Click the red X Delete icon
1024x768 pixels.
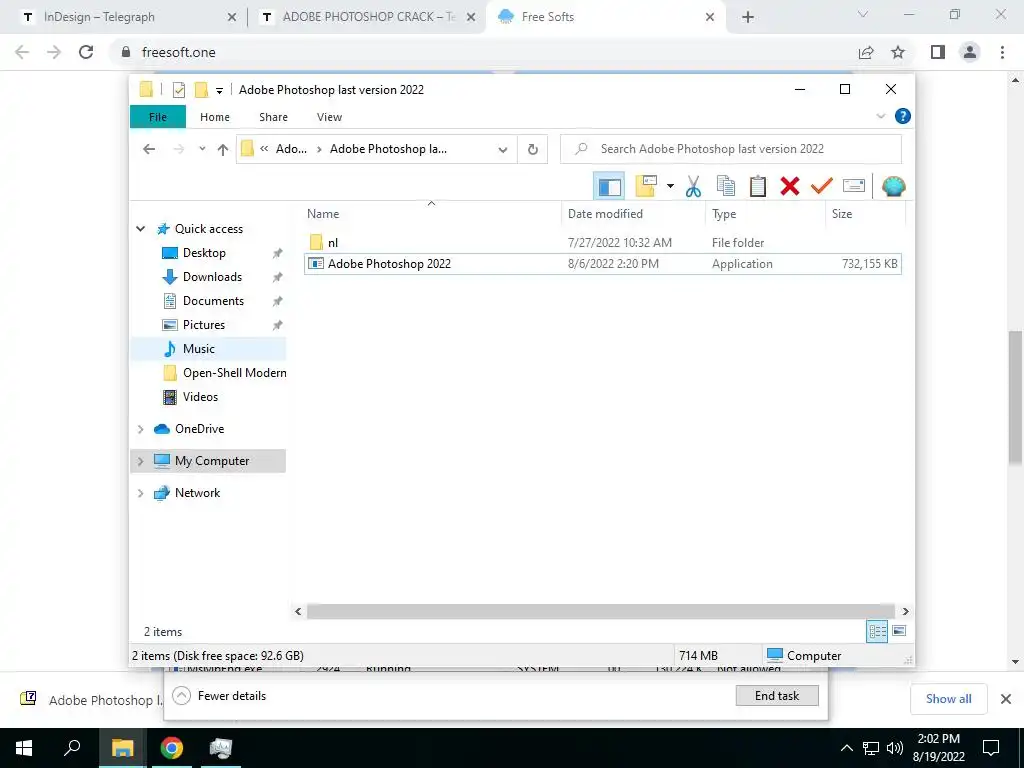790,186
